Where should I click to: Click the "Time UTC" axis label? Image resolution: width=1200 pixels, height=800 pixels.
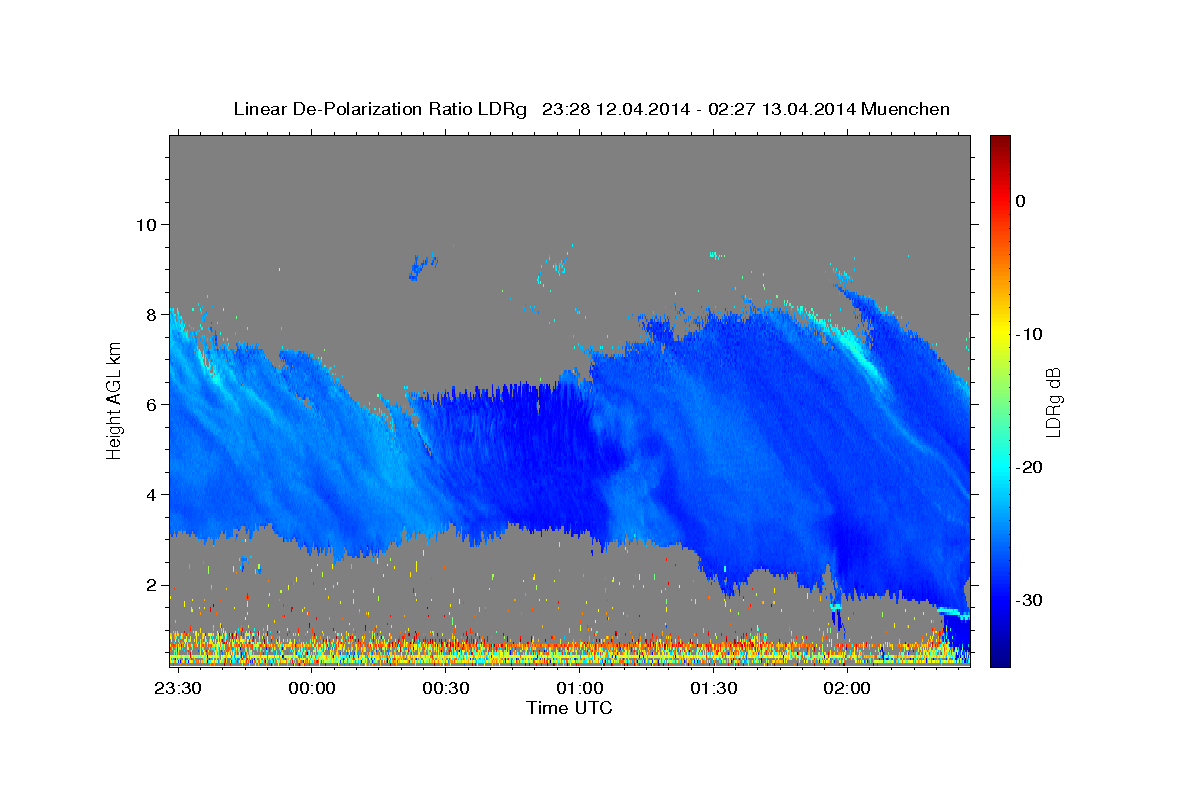pos(569,708)
